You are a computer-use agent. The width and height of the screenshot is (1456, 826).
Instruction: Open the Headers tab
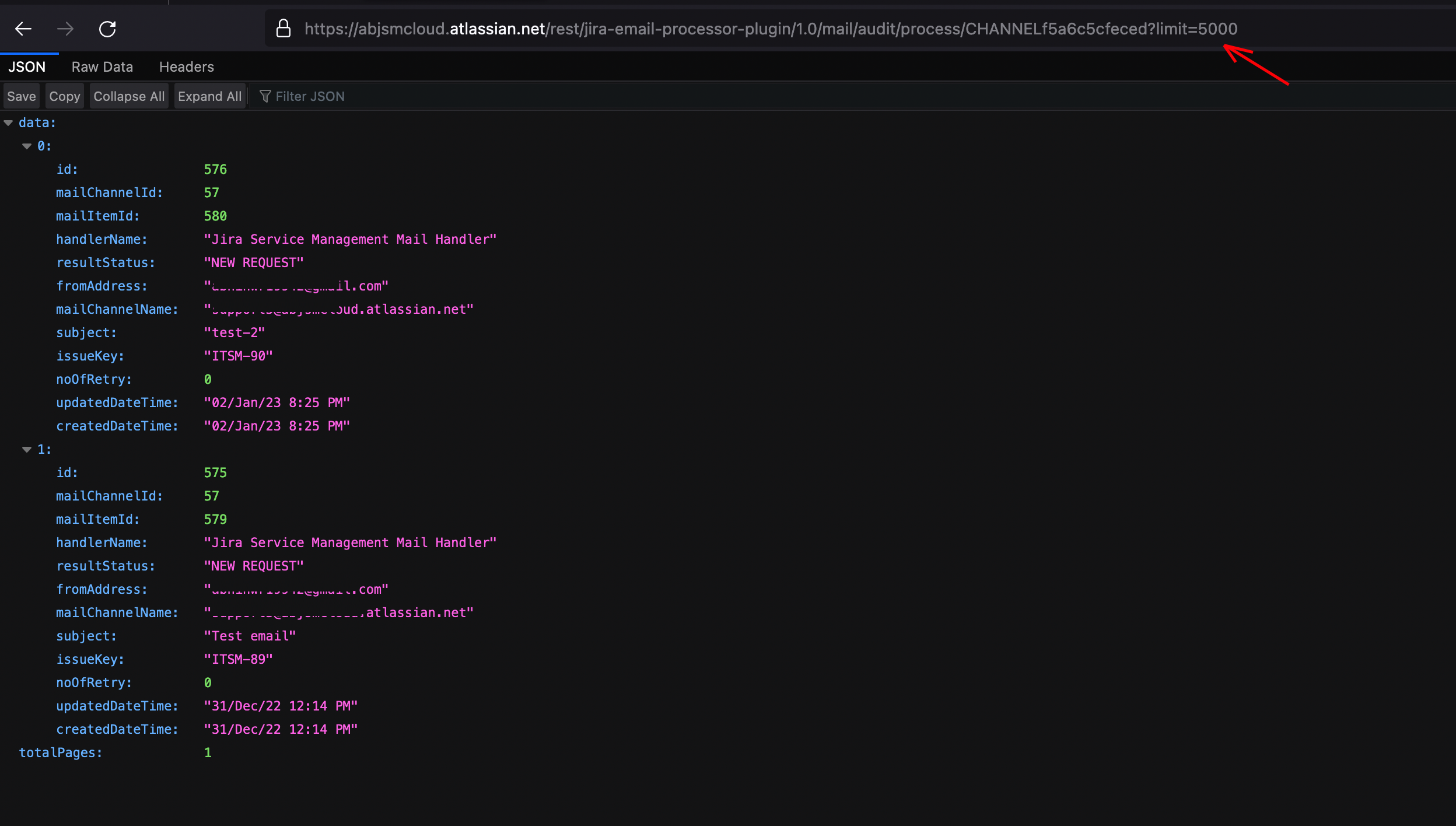pos(186,67)
